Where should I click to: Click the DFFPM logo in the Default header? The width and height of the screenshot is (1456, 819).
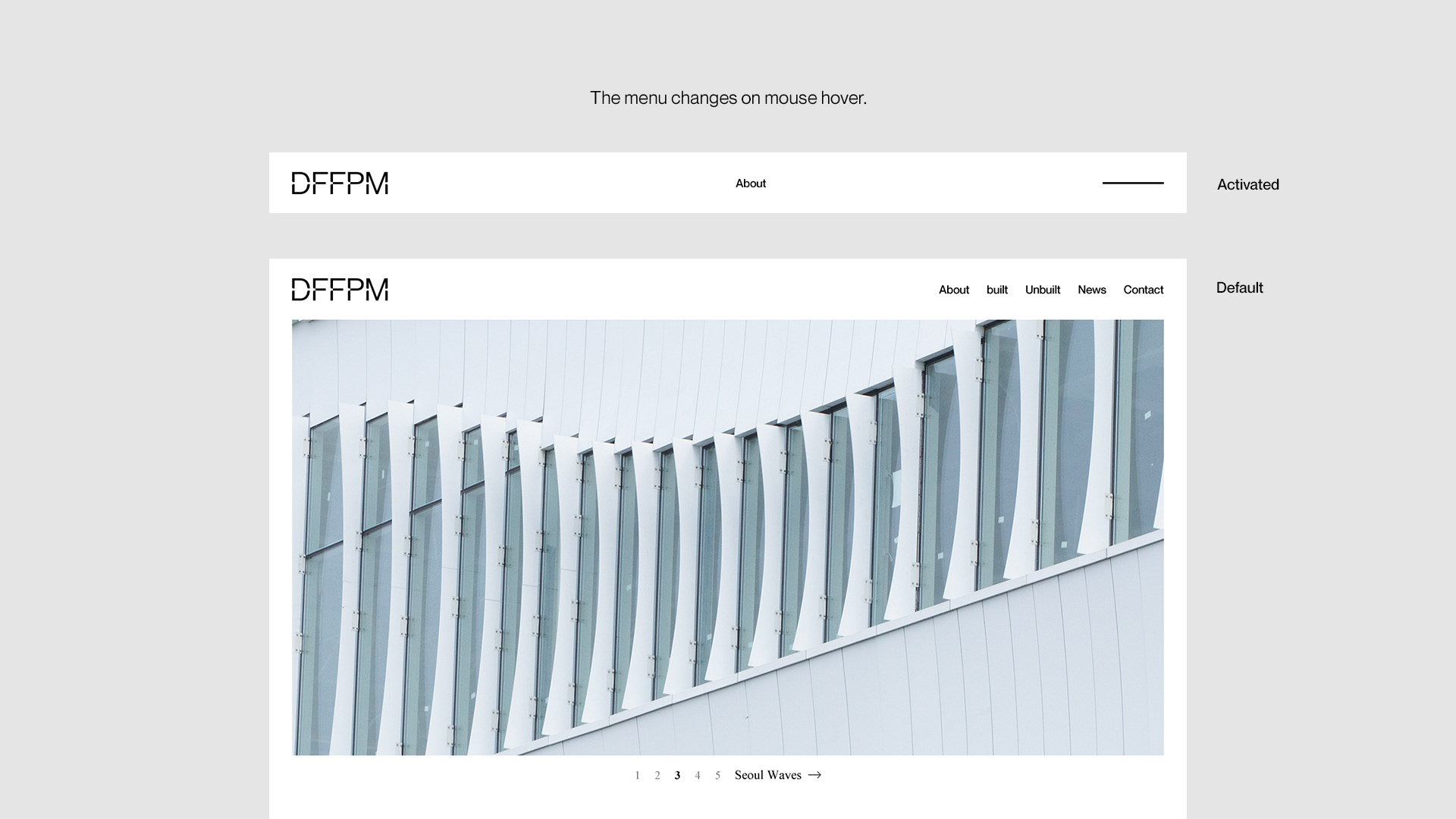click(340, 289)
